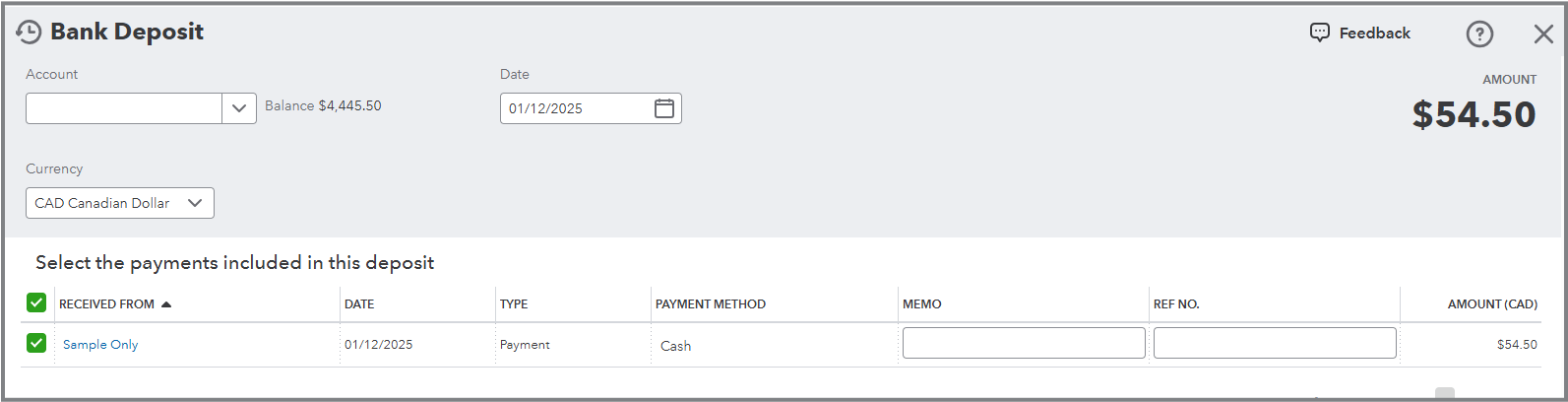Toggle the select-all payments checkbox
1568x402 pixels.
point(36,302)
